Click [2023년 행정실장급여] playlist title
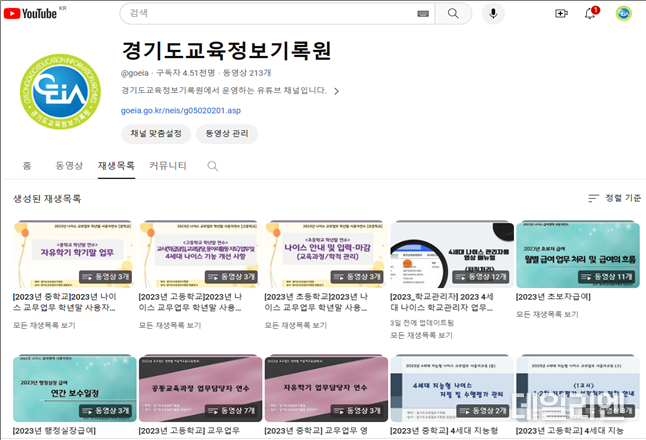Image resolution: width=646 pixels, height=440 pixels. coord(54,431)
